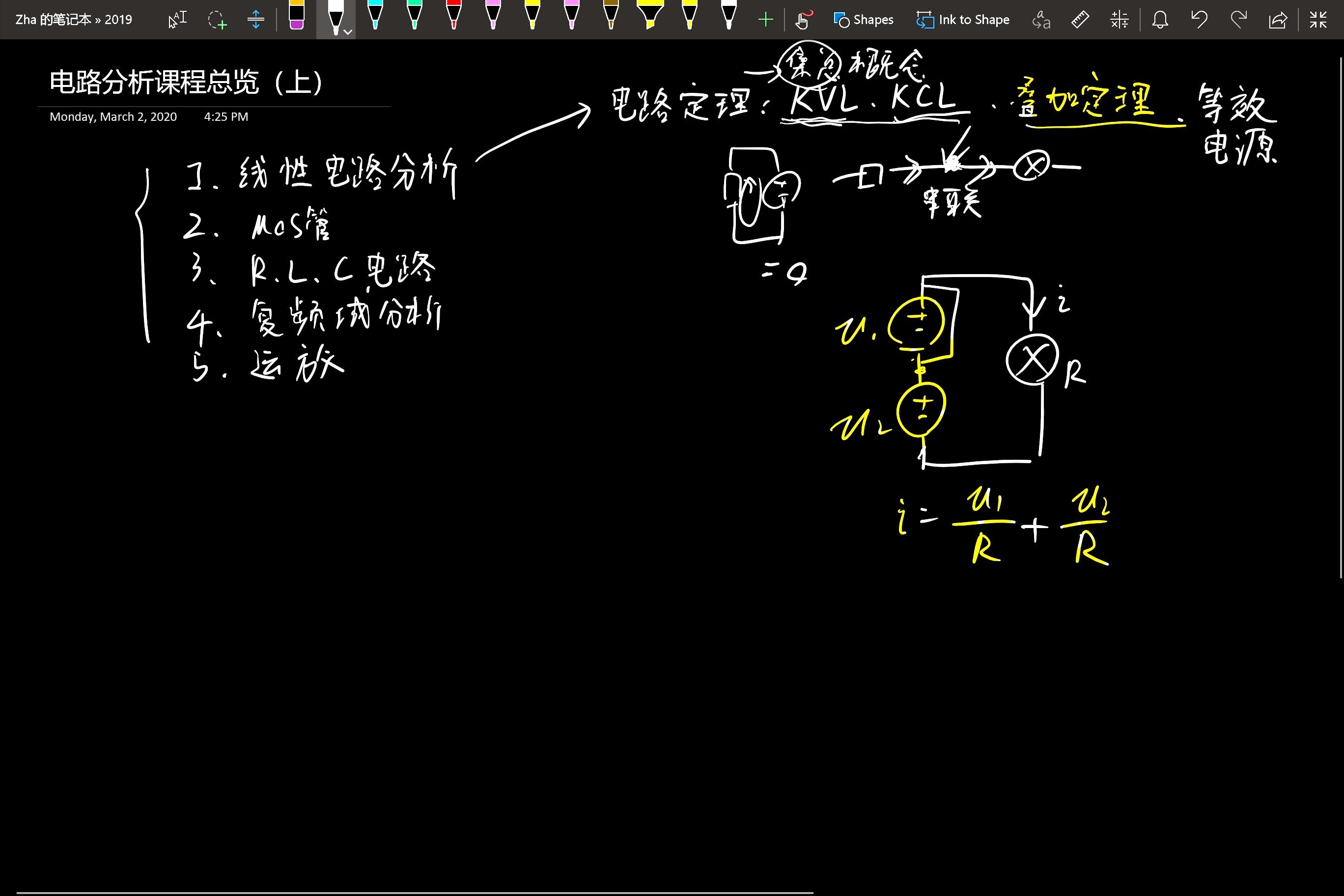Open the ruler tool

(1079, 20)
